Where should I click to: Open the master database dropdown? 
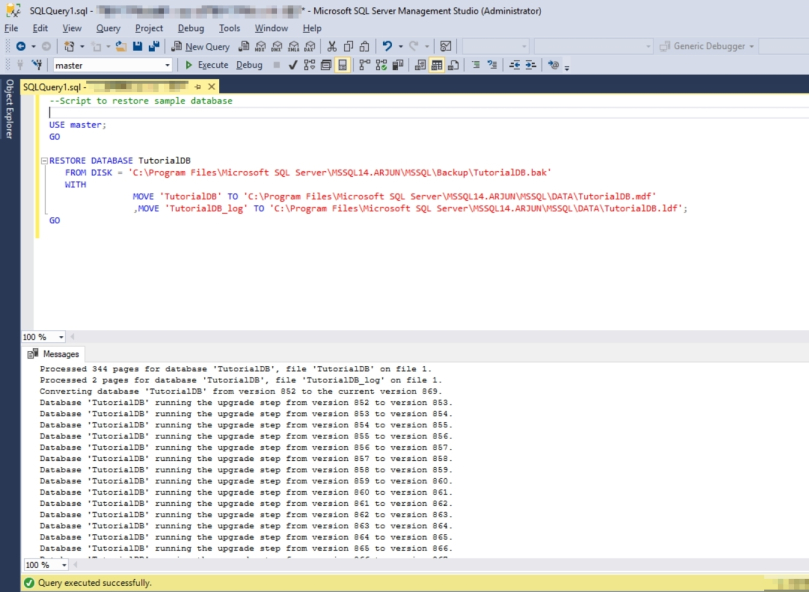tap(167, 66)
